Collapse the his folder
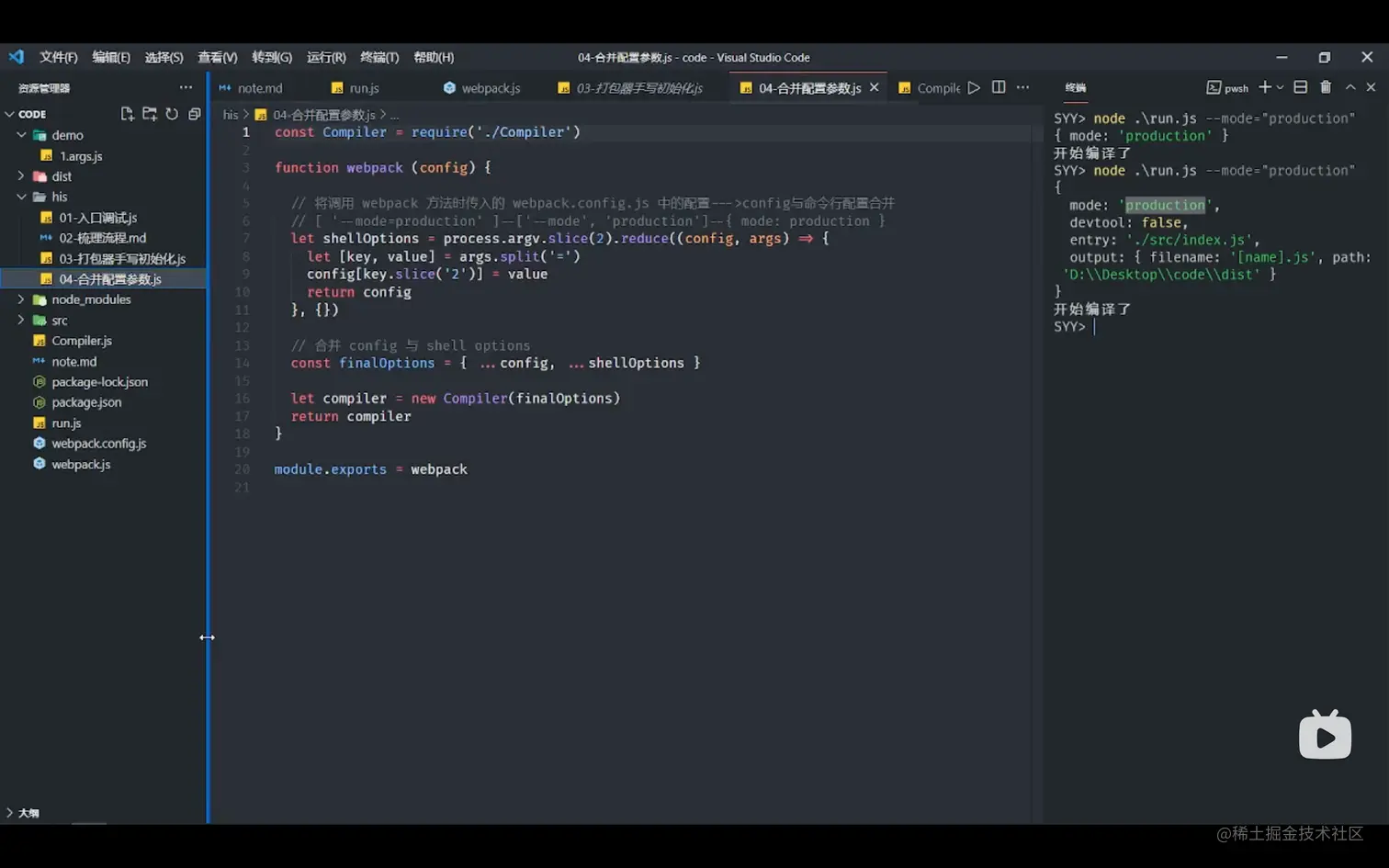Screen dimensions: 1389x868 (x=21, y=197)
